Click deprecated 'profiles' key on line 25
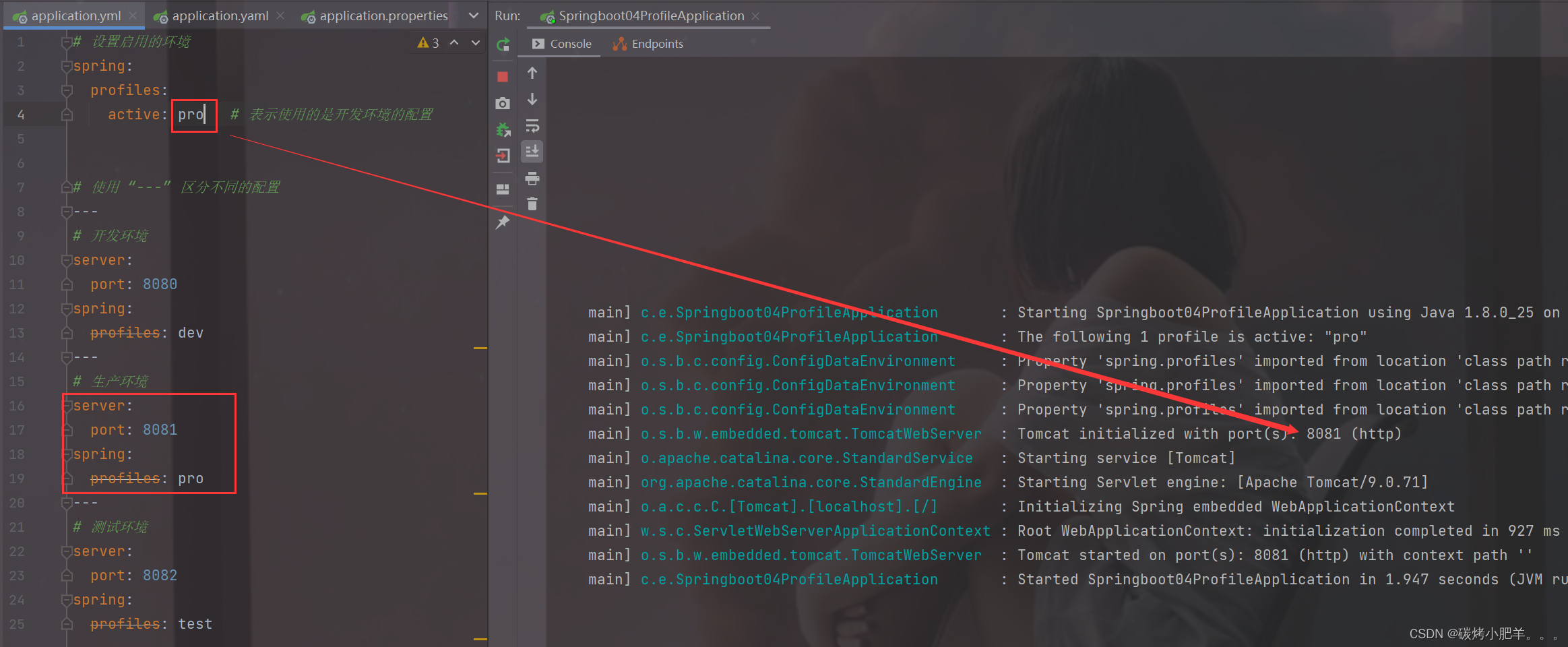This screenshot has height=647, width=1568. 125,624
